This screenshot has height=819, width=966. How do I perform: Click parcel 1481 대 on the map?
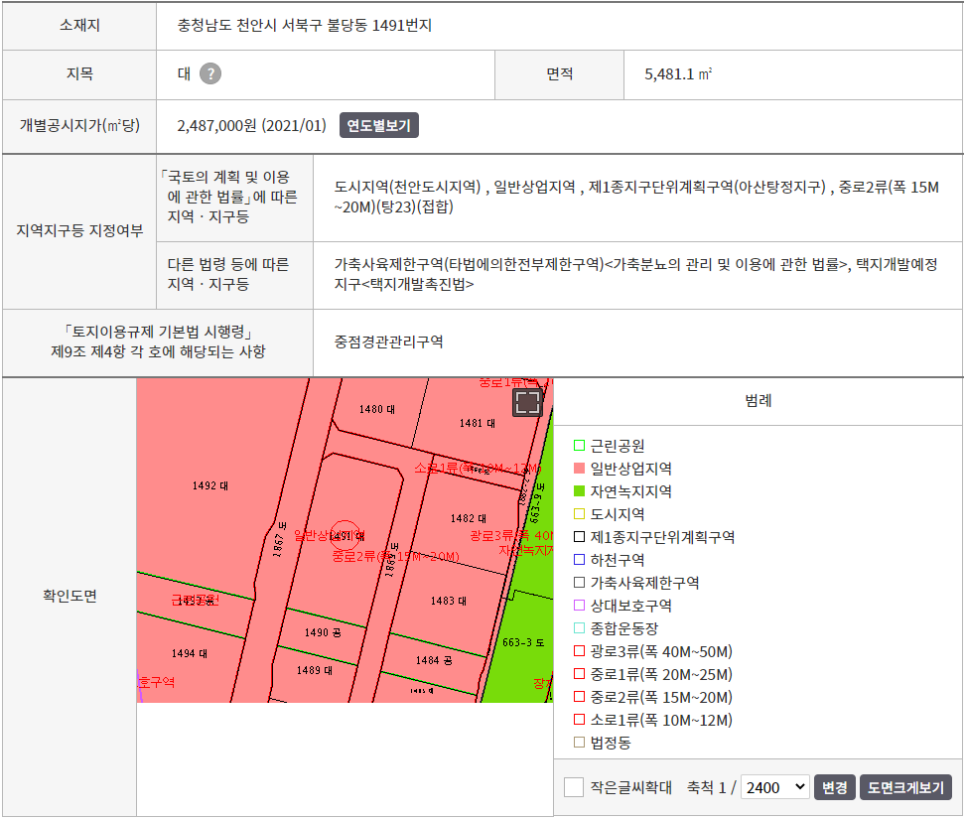tap(477, 423)
